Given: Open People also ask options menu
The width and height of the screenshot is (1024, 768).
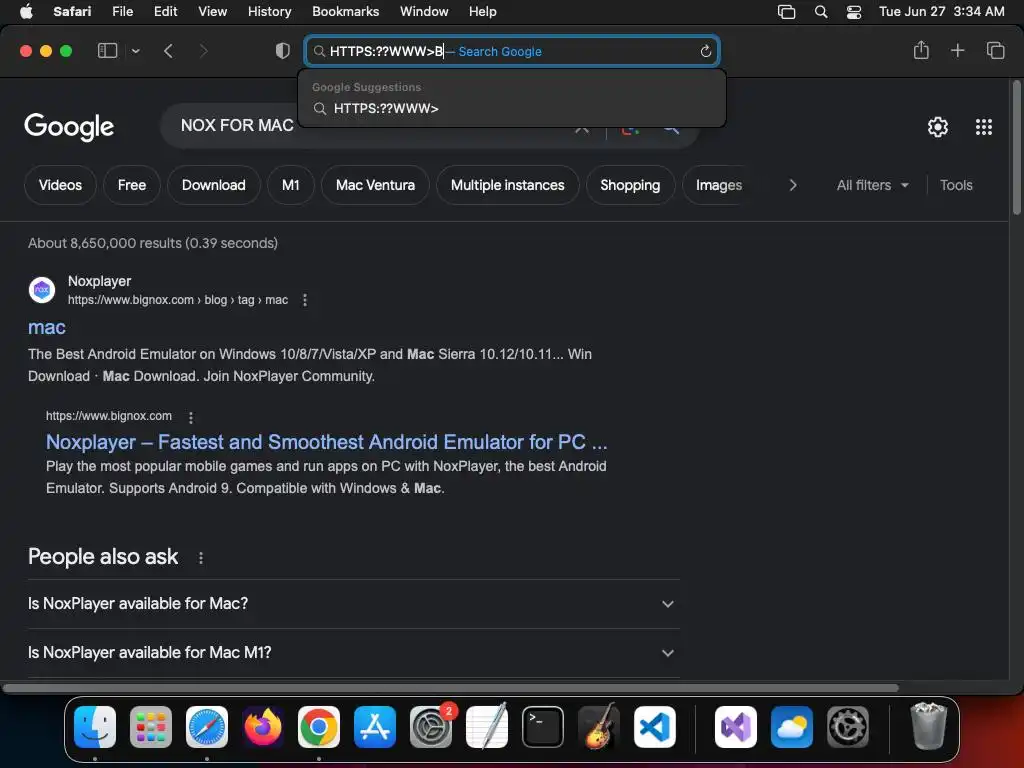Looking at the screenshot, I should click(200, 558).
